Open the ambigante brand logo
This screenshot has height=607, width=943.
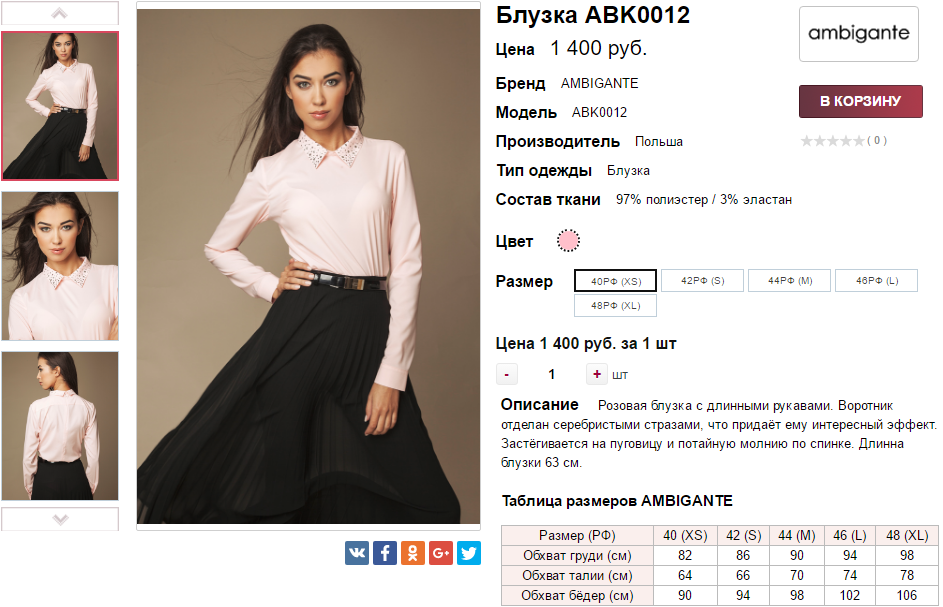[858, 34]
